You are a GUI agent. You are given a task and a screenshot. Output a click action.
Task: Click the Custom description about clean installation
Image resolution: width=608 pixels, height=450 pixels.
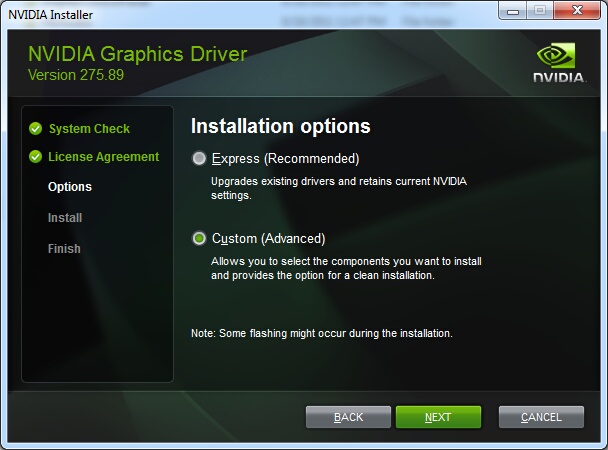[x=346, y=268]
